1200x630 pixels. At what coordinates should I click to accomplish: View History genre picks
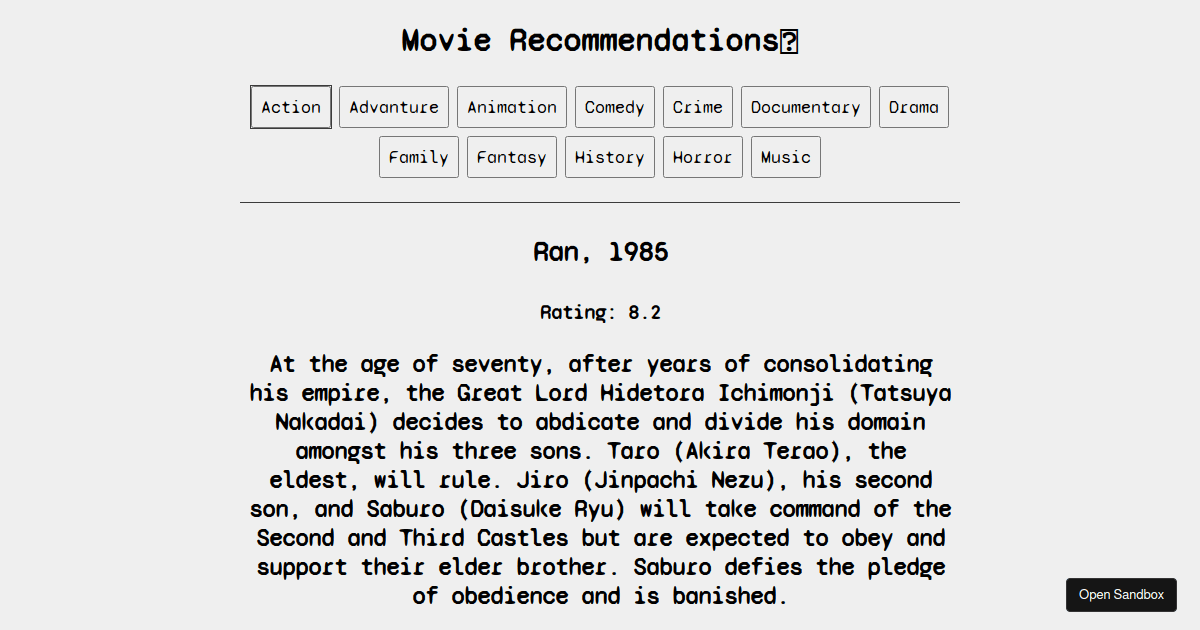tap(609, 156)
